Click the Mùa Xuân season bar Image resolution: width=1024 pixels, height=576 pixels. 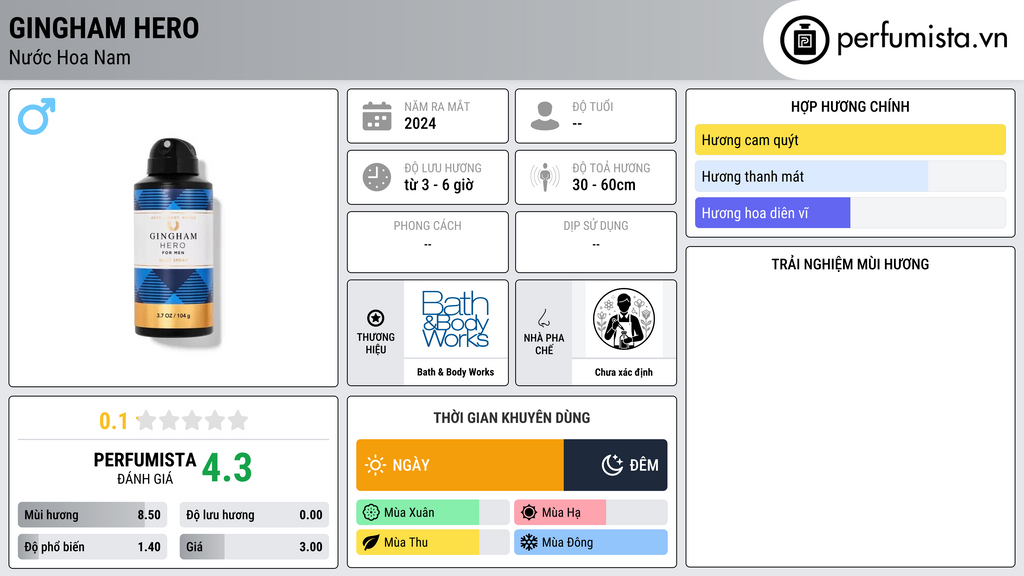point(433,513)
